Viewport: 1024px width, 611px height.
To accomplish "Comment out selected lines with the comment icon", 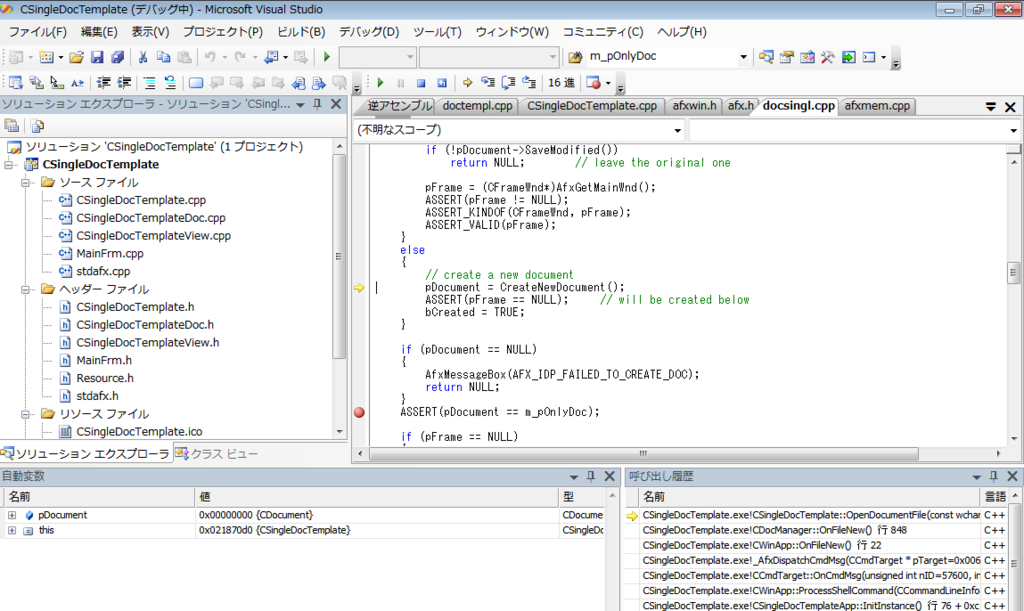I will (x=150, y=83).
